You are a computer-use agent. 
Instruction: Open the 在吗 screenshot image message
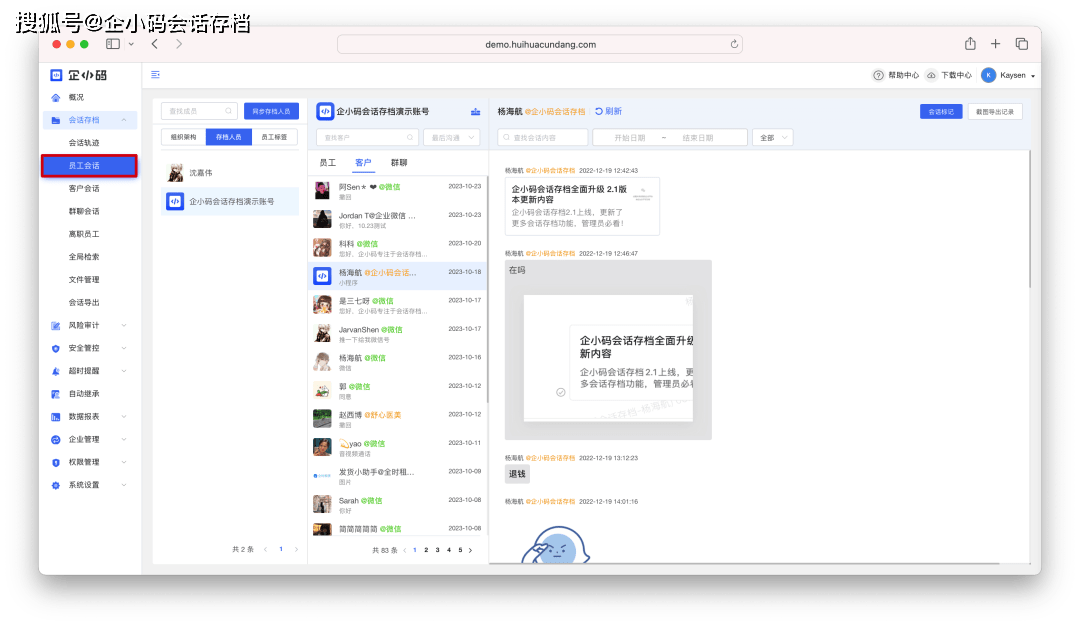click(x=608, y=350)
